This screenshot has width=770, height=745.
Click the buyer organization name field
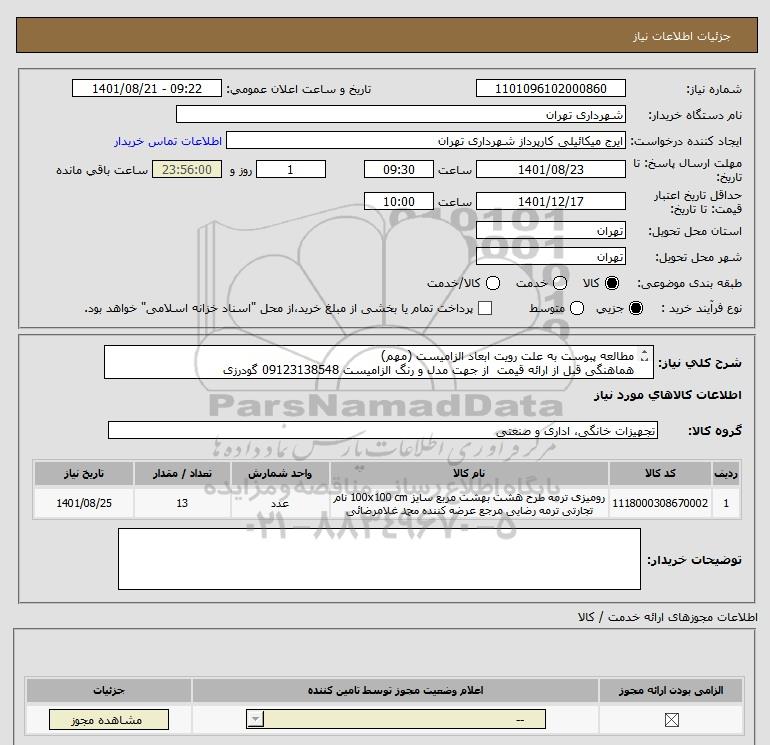pos(401,114)
